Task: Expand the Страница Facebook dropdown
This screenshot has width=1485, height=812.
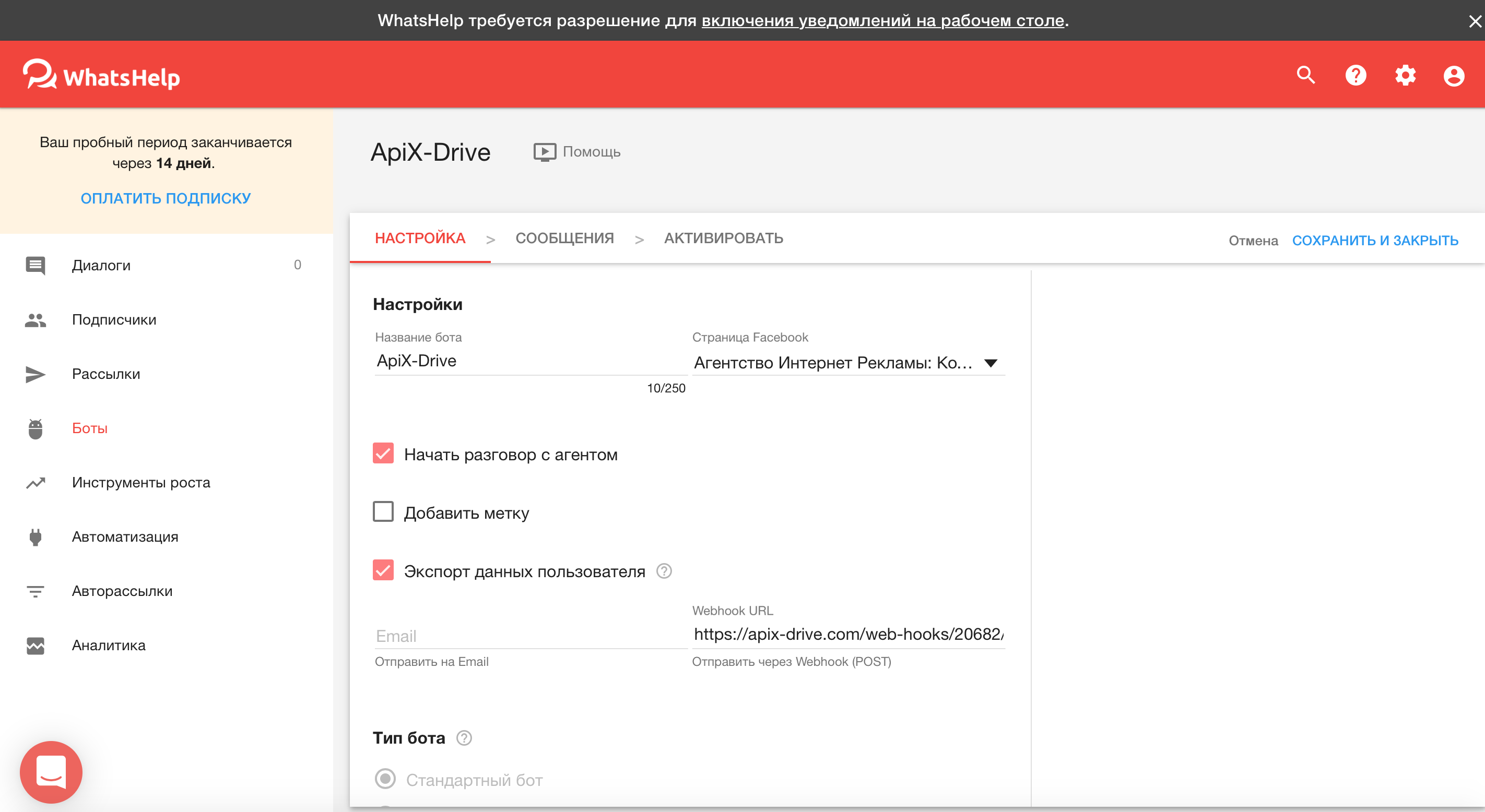Action: 848,363
